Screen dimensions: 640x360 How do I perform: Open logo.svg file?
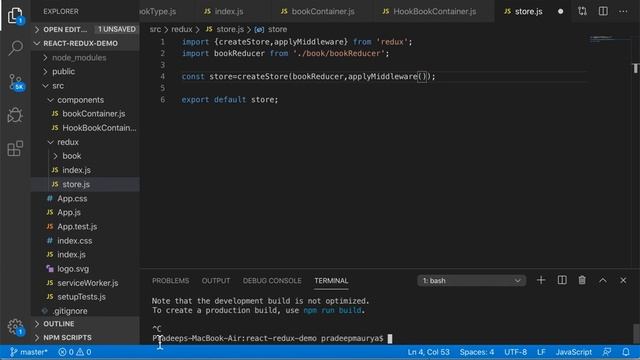tap(85, 269)
